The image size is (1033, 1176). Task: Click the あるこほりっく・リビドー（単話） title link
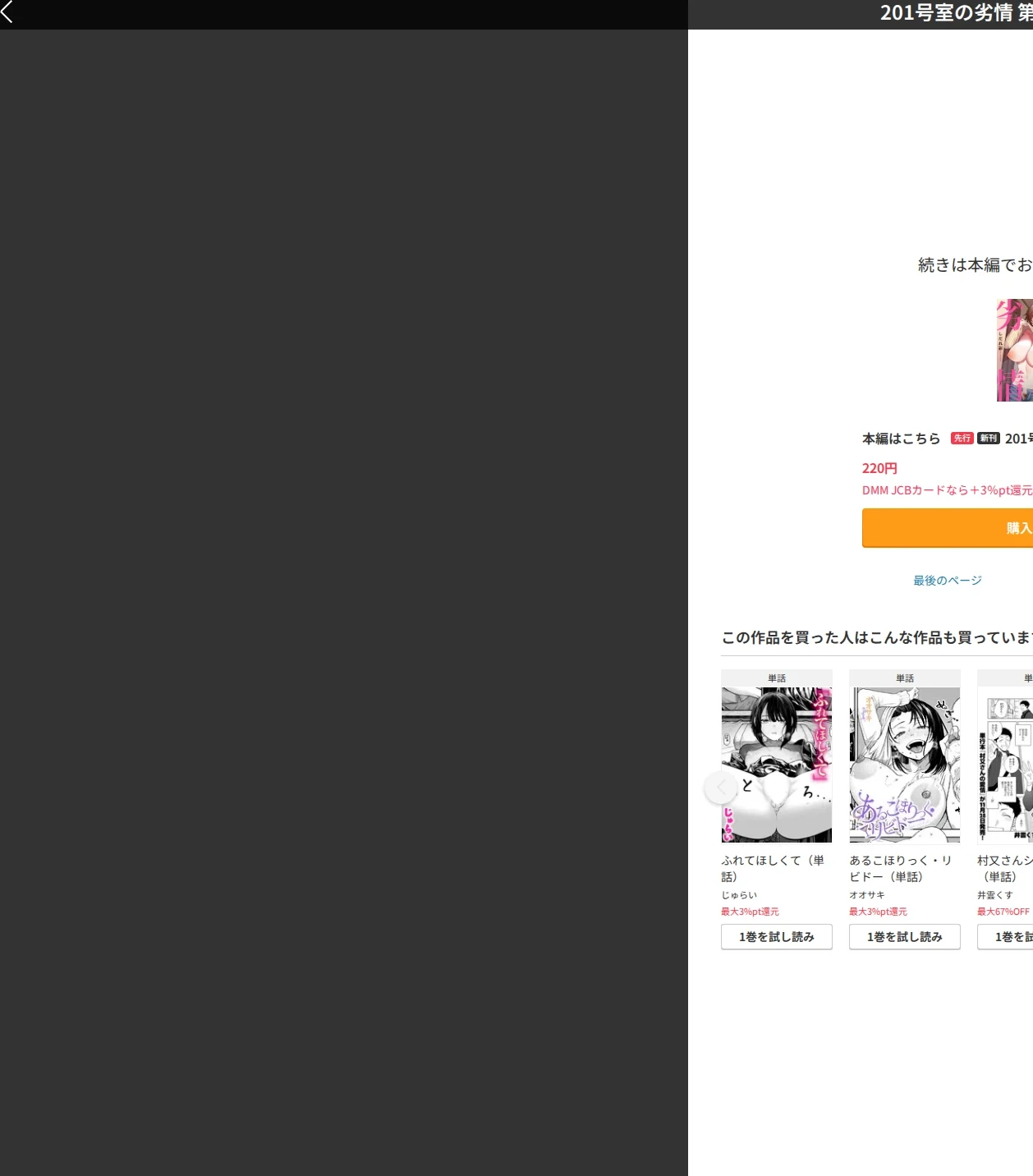[901, 868]
